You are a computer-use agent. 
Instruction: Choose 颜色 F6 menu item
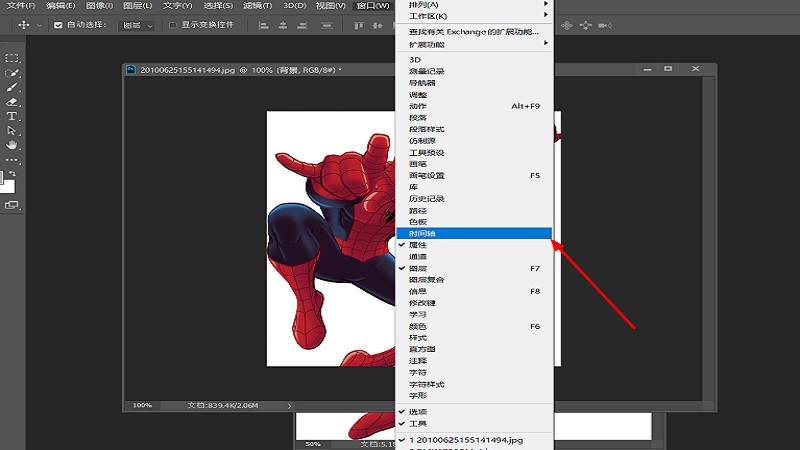tap(474, 326)
